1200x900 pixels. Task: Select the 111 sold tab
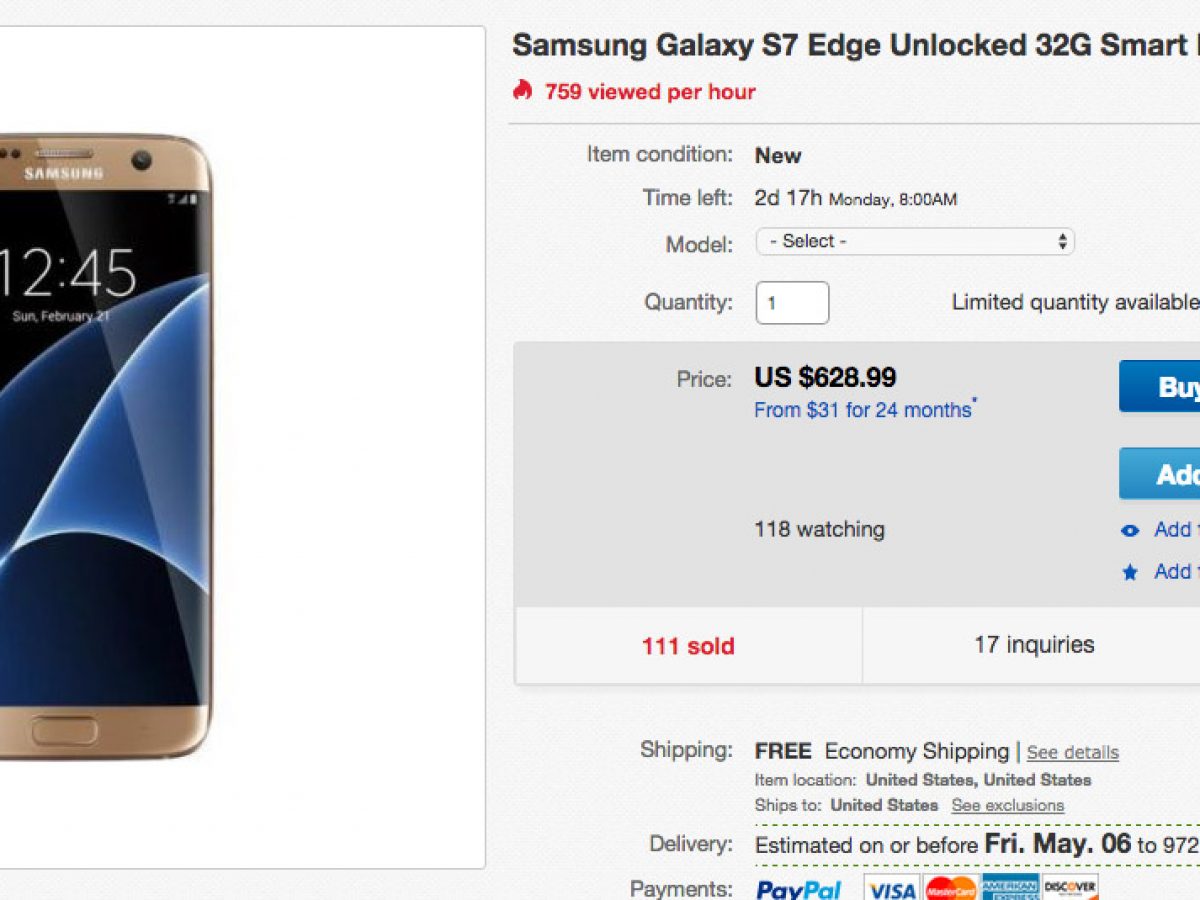click(x=688, y=646)
